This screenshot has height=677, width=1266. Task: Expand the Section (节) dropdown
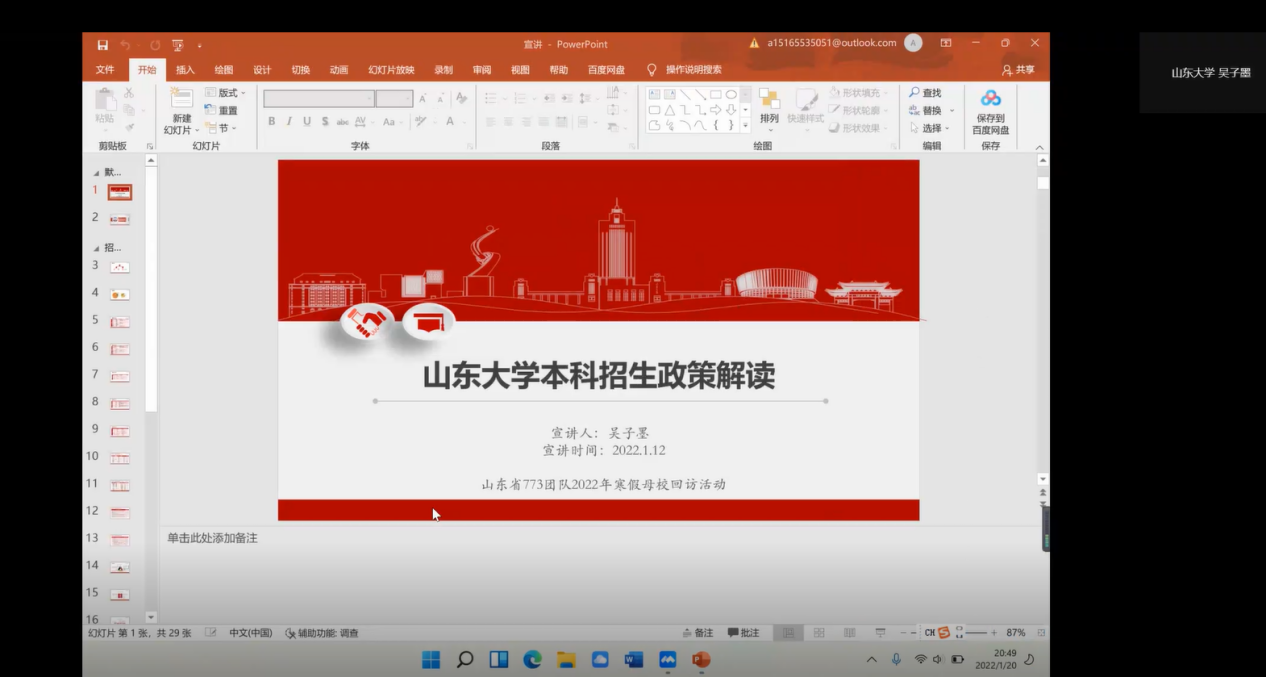pyautogui.click(x=222, y=128)
